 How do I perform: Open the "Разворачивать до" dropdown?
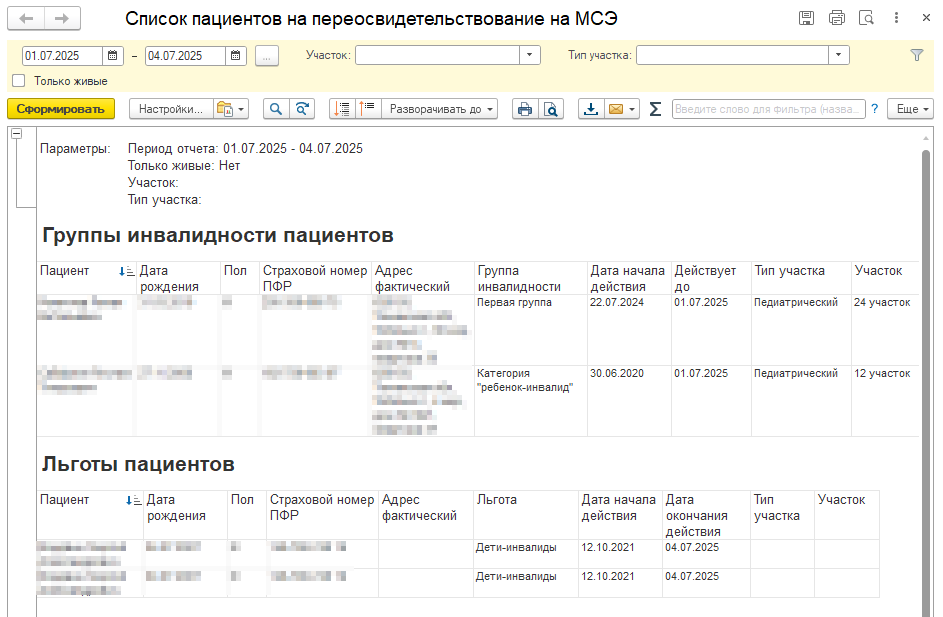pyautogui.click(x=440, y=109)
